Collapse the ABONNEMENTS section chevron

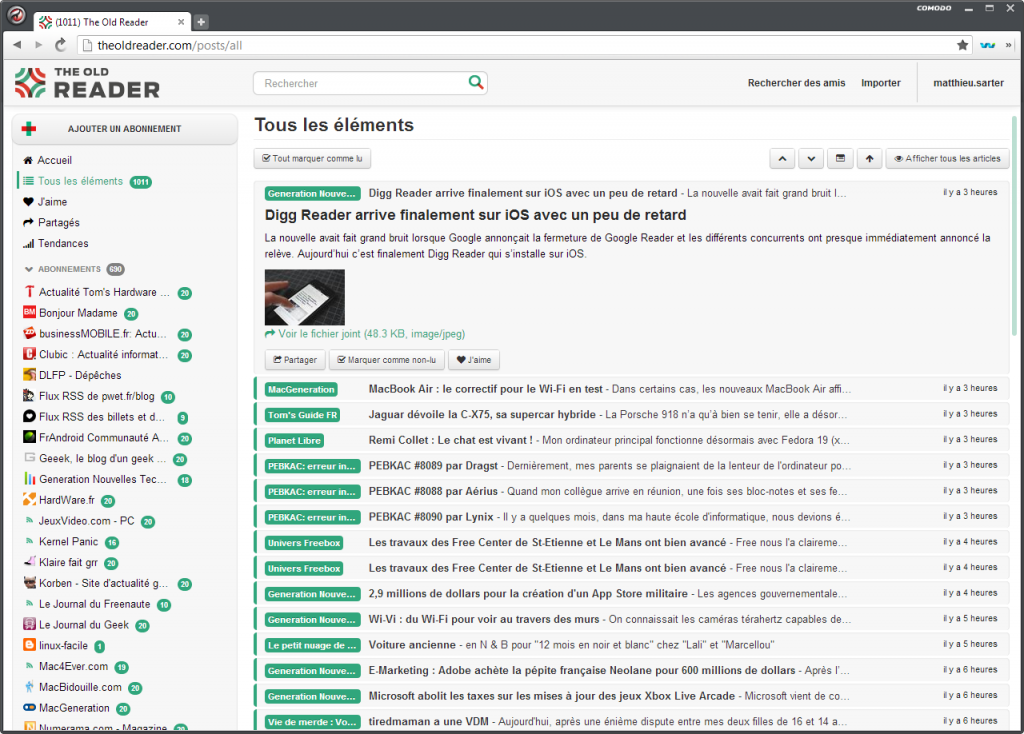click(29, 269)
